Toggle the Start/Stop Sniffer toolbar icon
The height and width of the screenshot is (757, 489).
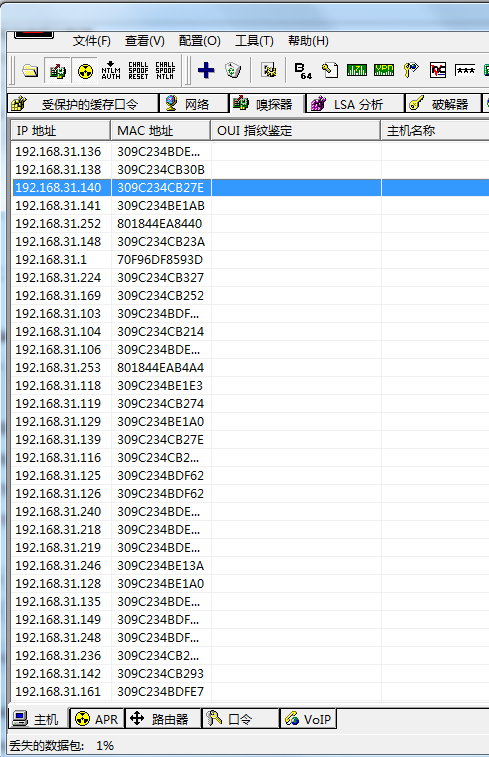click(x=58, y=70)
